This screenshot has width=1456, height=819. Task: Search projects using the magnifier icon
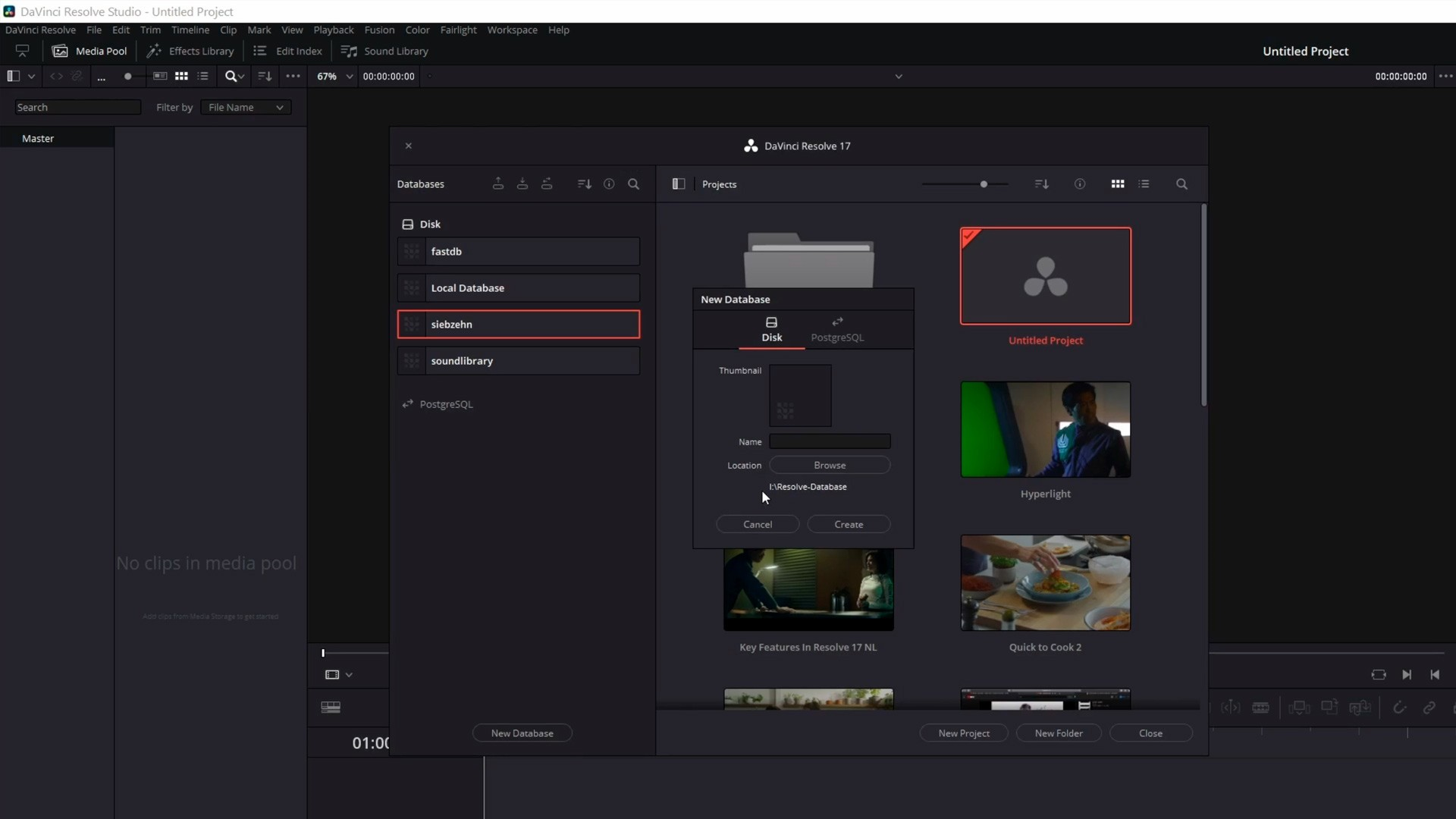tap(1181, 184)
